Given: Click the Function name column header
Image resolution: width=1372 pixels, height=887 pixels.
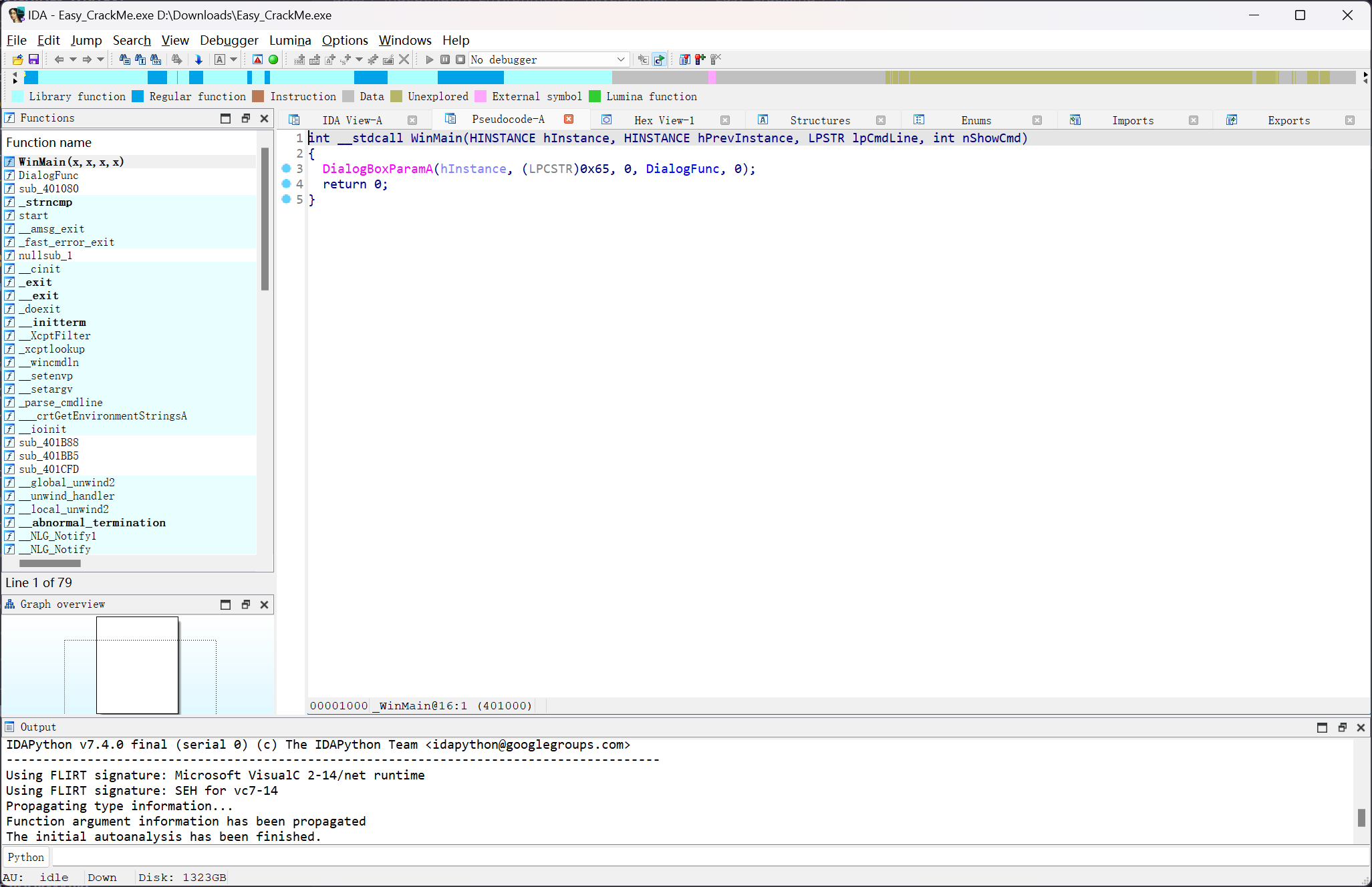Looking at the screenshot, I should (130, 142).
